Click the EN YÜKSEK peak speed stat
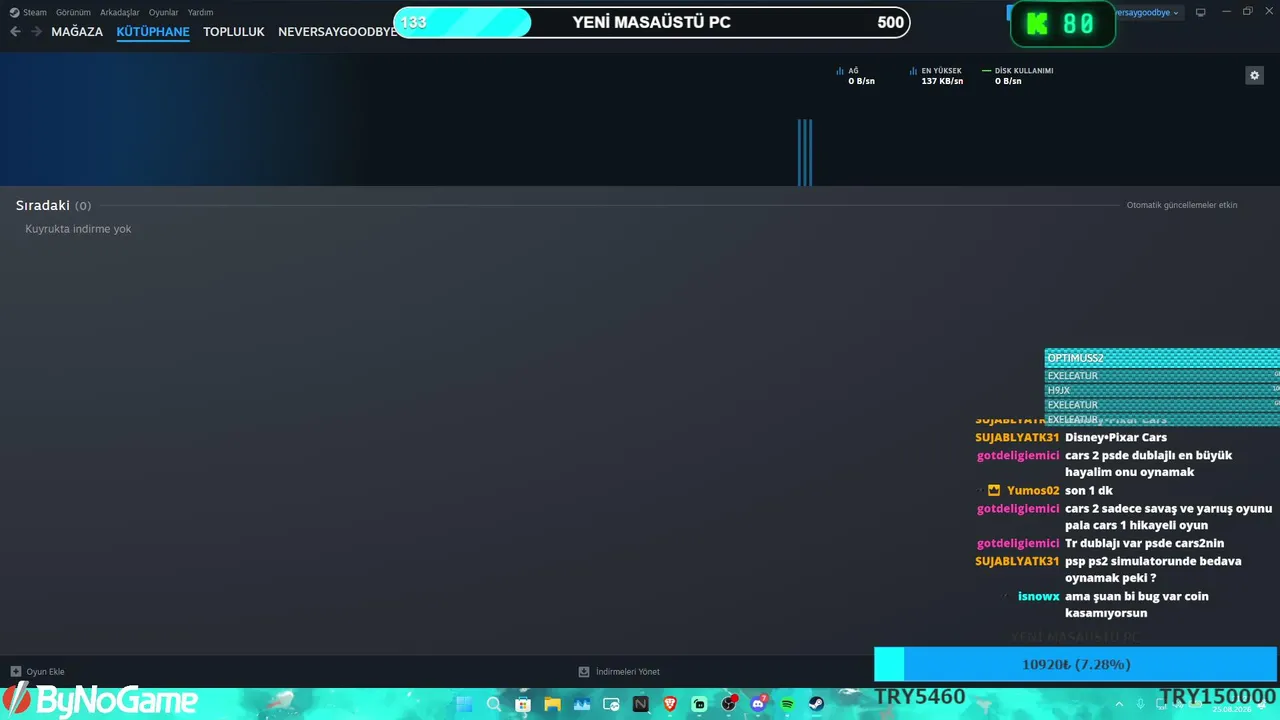Screen dimensions: 1280x720 [x=936, y=76]
